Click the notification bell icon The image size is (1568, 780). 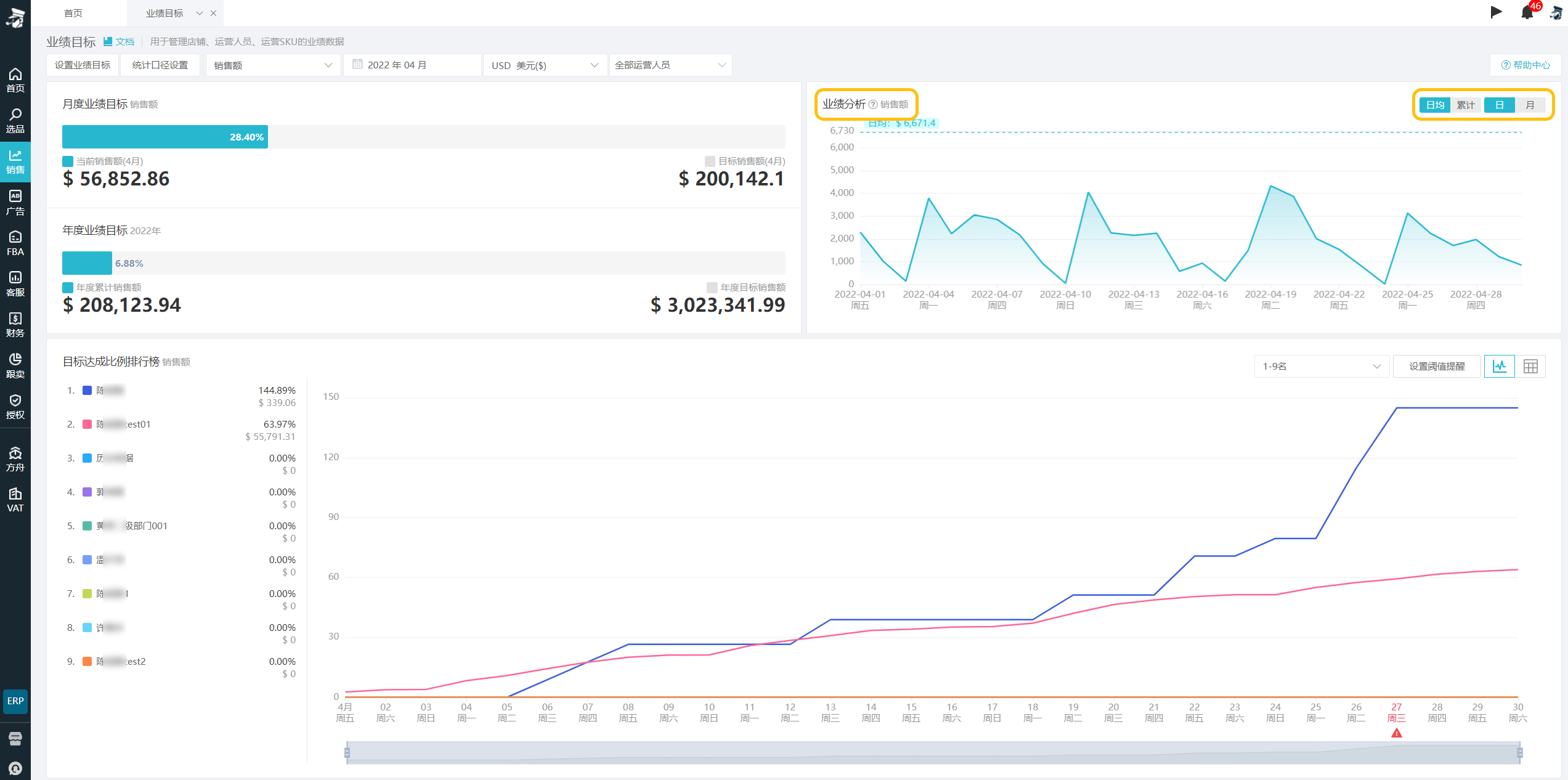(1527, 12)
